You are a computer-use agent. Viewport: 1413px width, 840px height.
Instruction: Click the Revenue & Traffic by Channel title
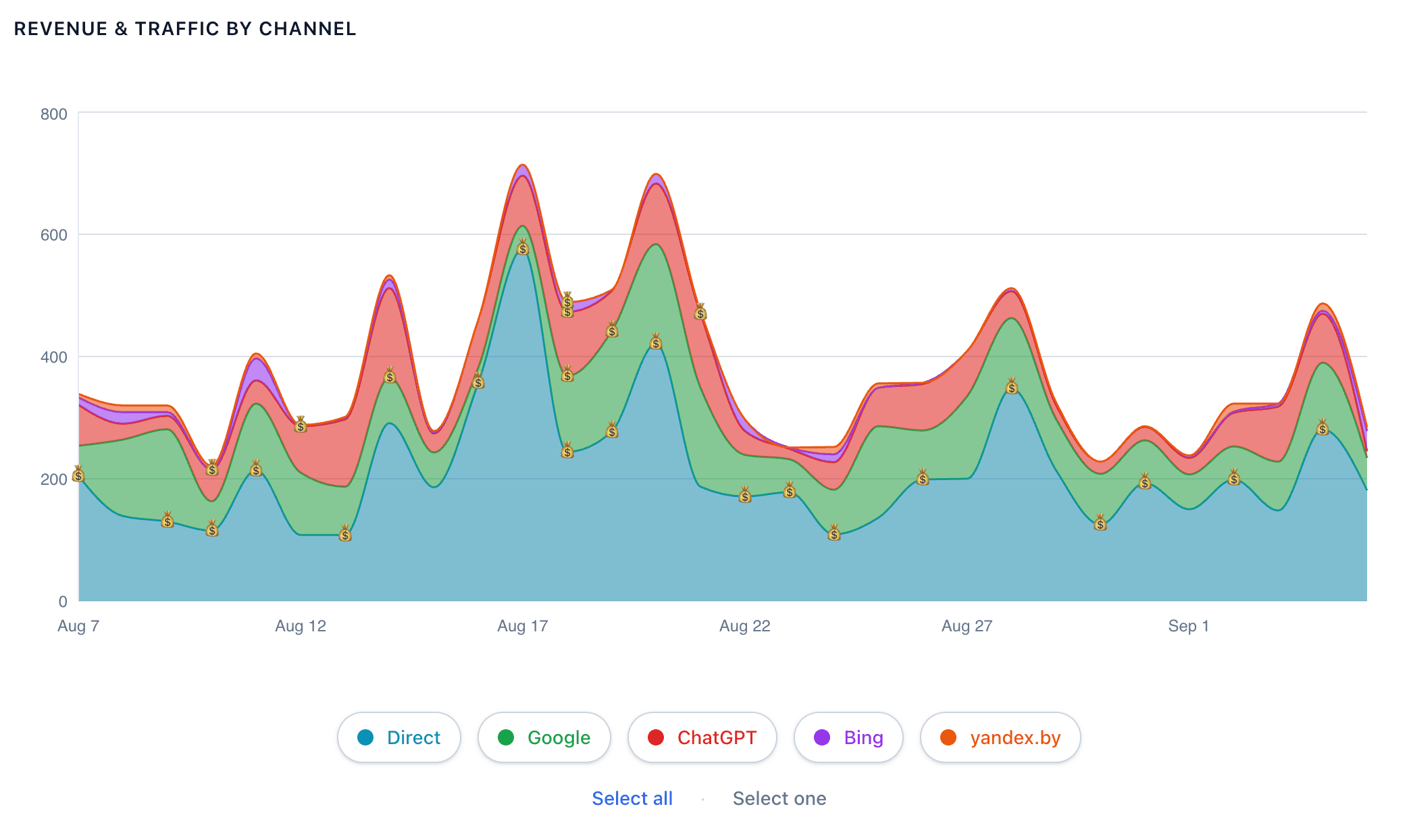coord(185,29)
